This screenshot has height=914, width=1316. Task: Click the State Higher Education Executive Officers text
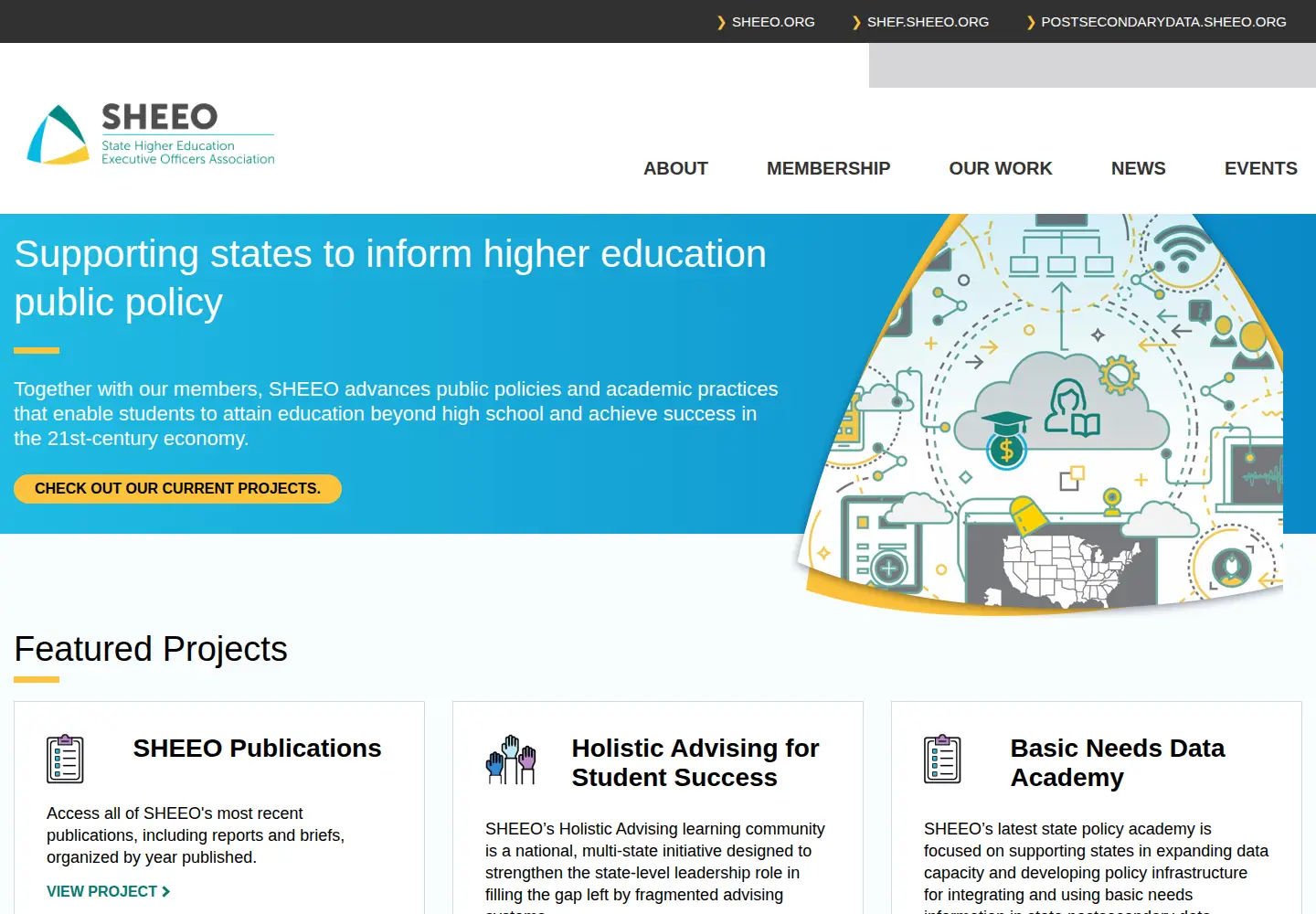pyautogui.click(x=187, y=153)
